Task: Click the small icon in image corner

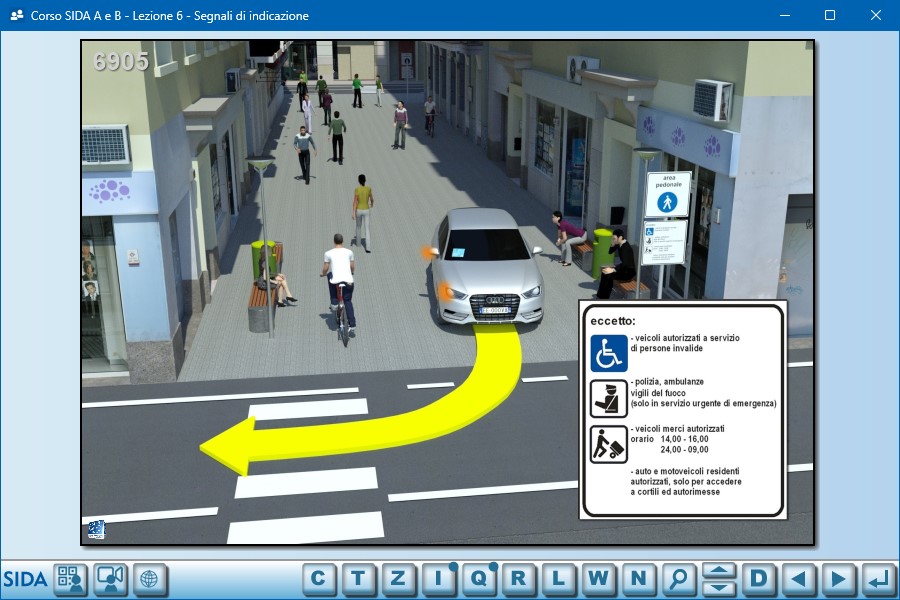Action: (x=96, y=529)
